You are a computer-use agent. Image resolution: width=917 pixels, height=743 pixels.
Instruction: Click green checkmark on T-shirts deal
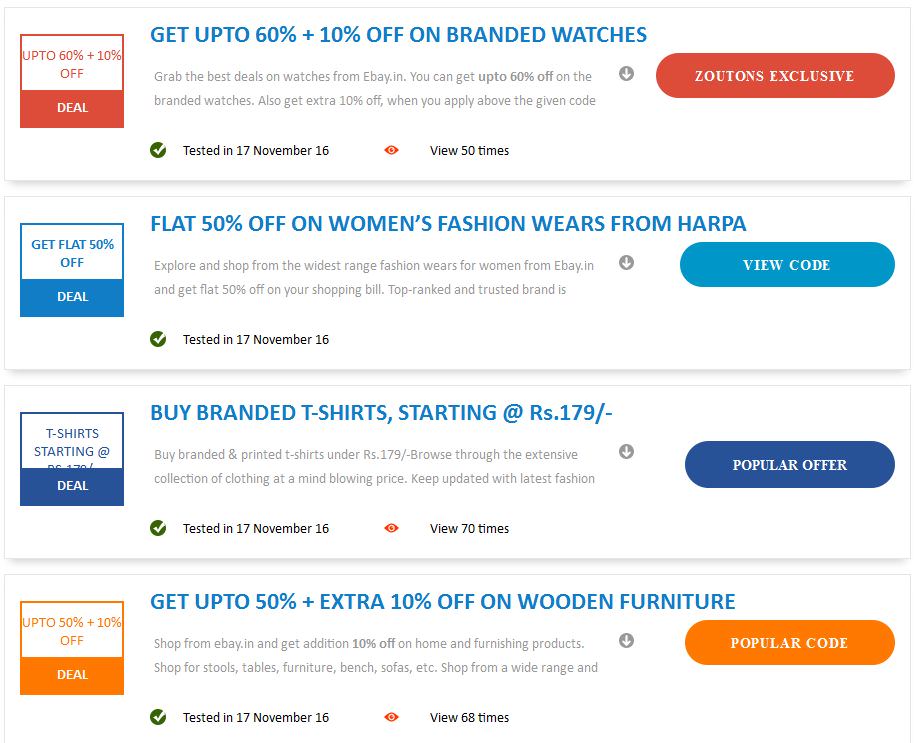(x=158, y=528)
